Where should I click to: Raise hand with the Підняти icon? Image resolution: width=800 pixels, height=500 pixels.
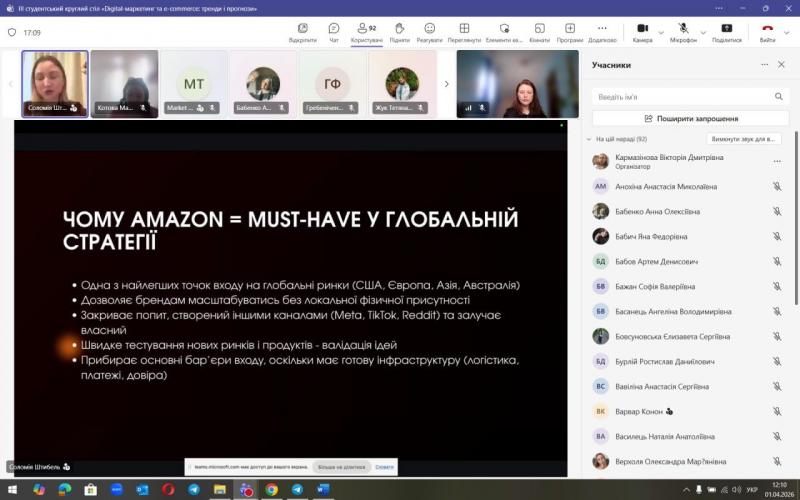coord(399,32)
